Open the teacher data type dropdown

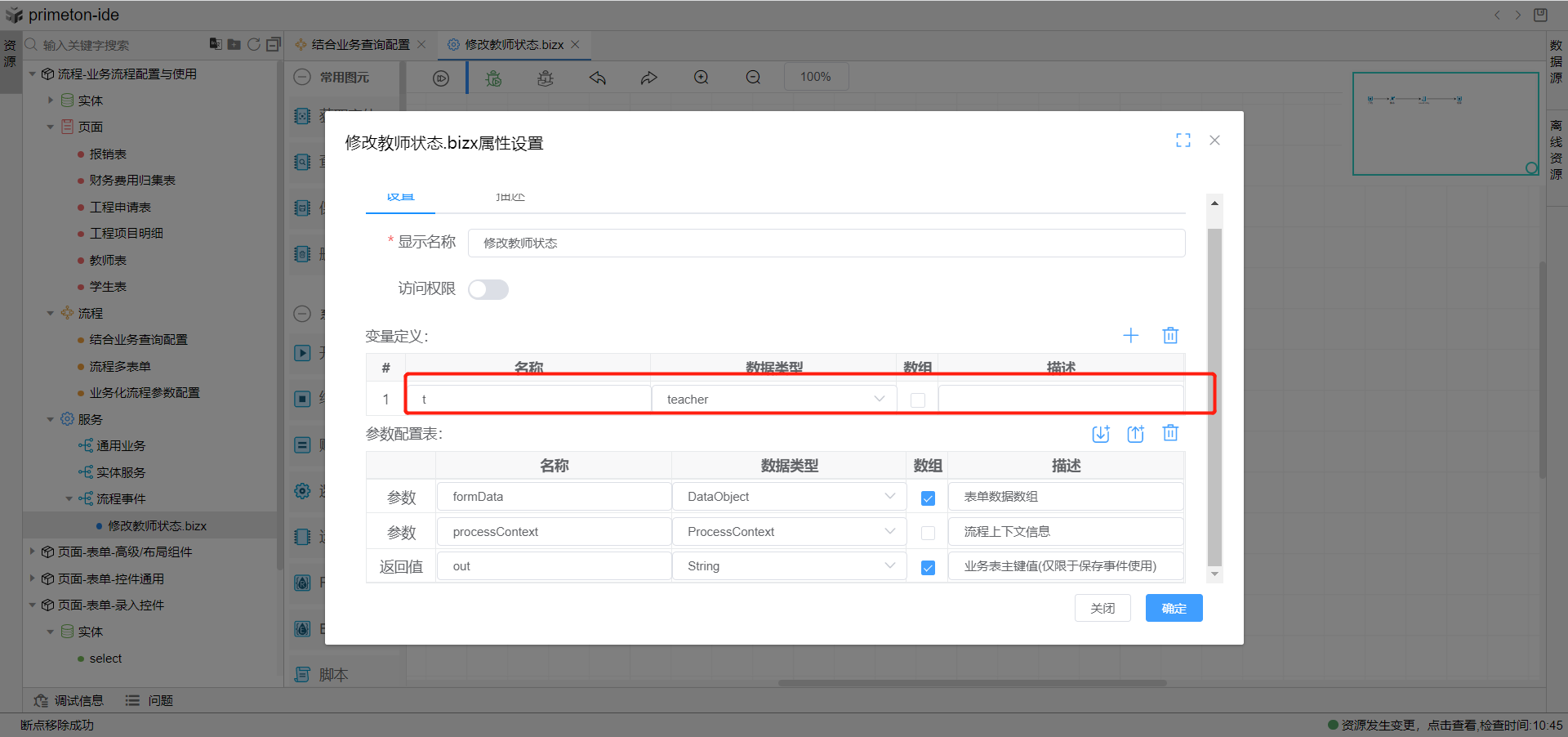click(773, 400)
